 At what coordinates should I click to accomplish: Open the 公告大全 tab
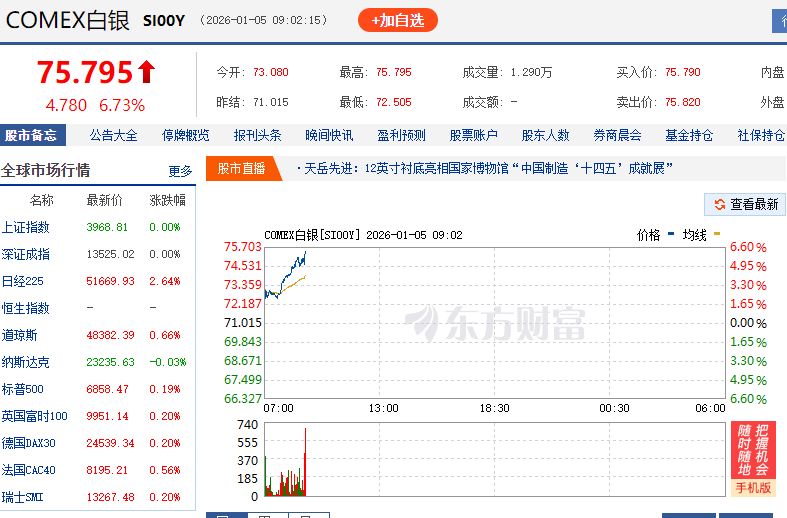click(x=113, y=136)
